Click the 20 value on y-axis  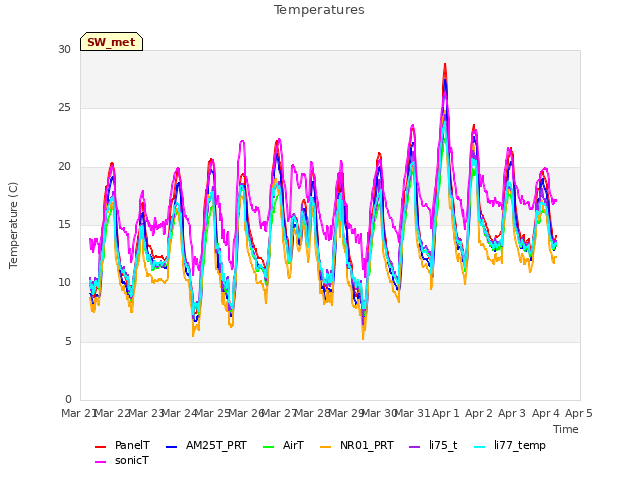[64, 167]
